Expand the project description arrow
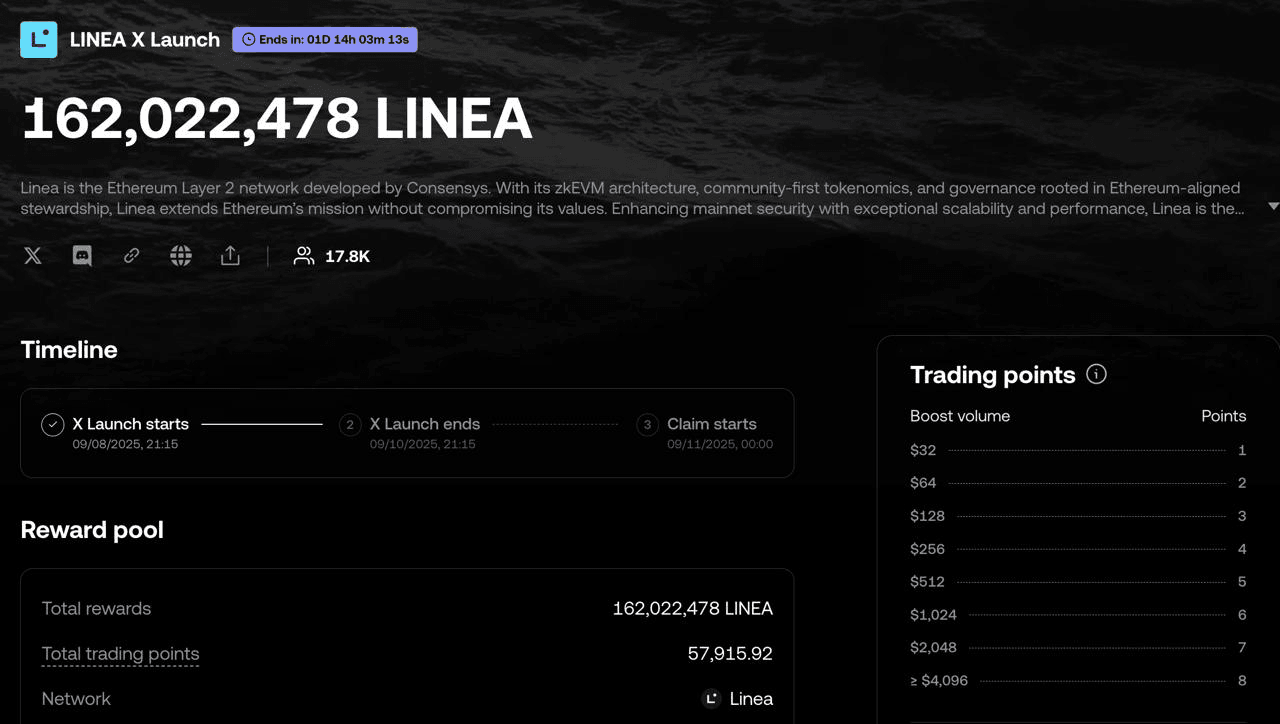Viewport: 1280px width, 724px height. point(1273,206)
